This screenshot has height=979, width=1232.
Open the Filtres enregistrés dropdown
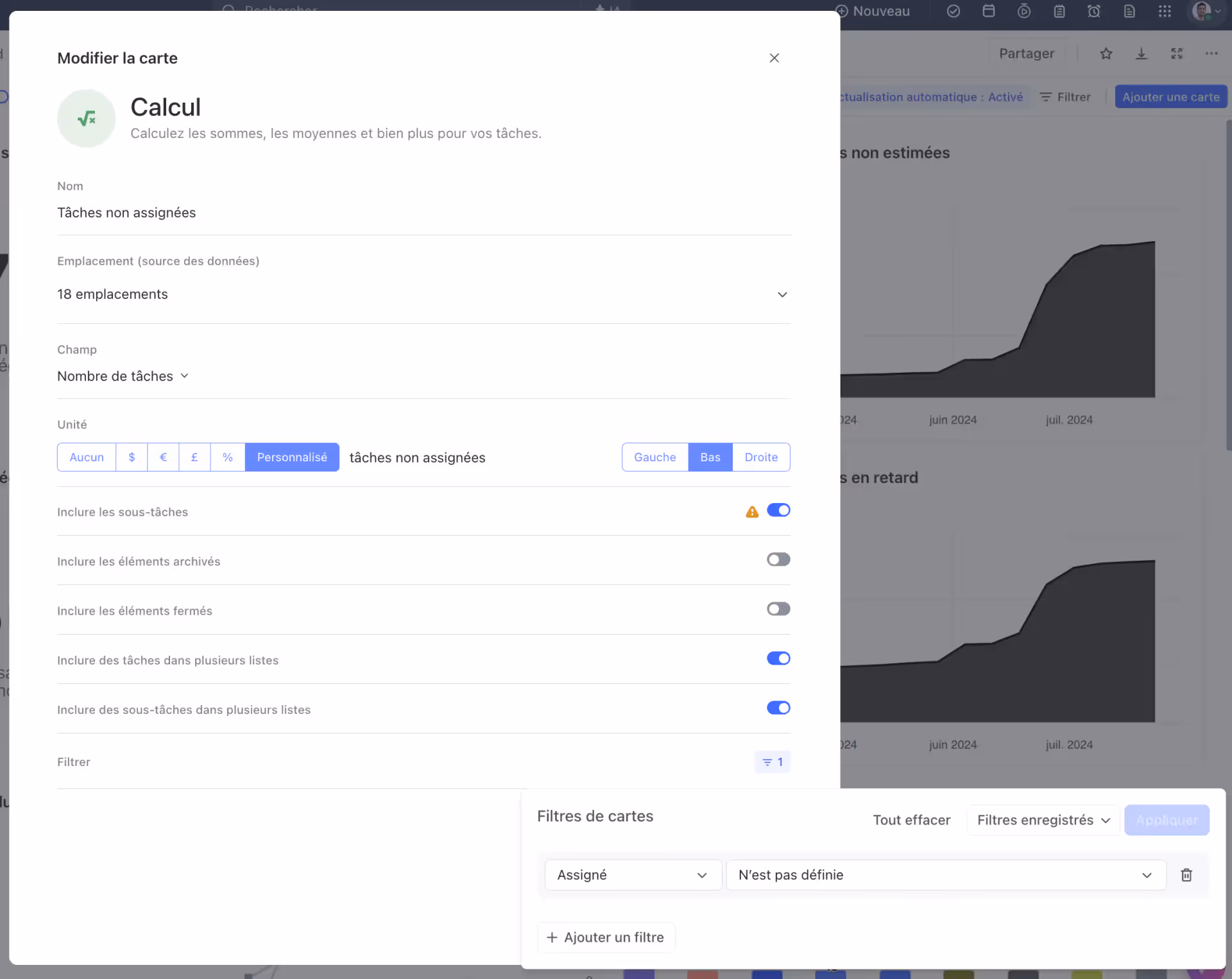pyautogui.click(x=1043, y=821)
